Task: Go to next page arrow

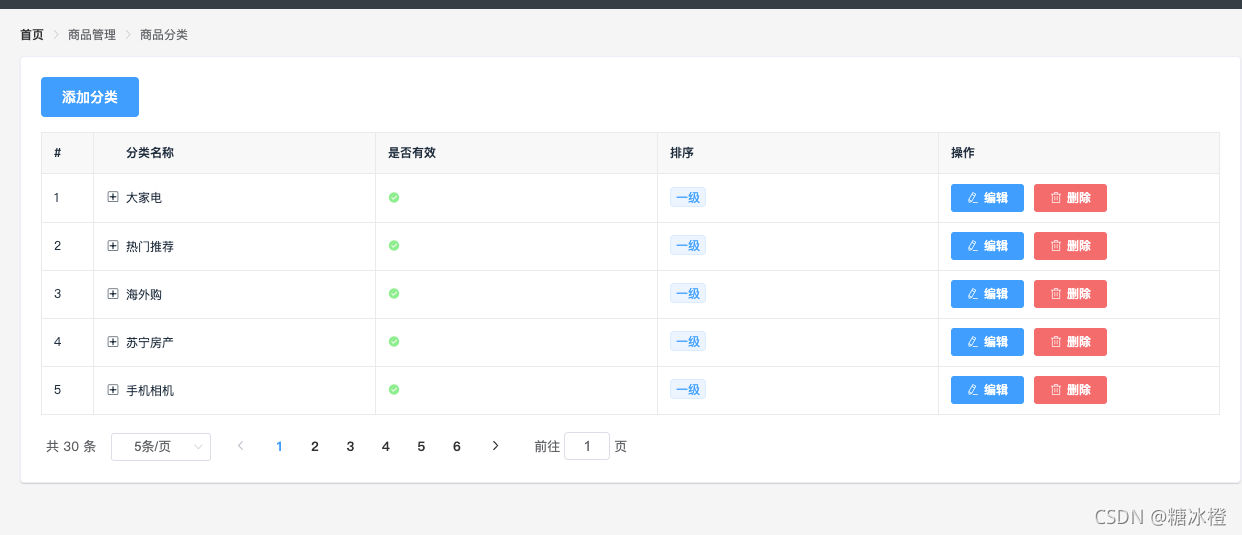Action: 495,446
